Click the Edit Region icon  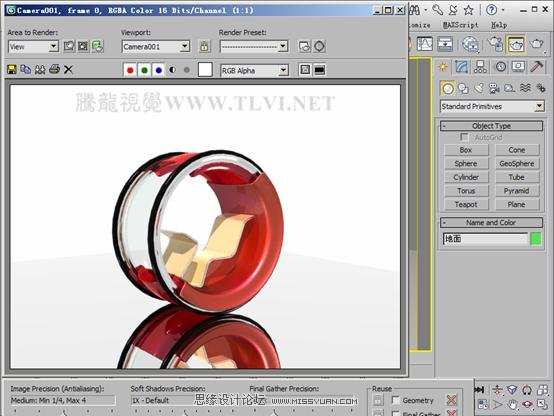click(x=69, y=46)
